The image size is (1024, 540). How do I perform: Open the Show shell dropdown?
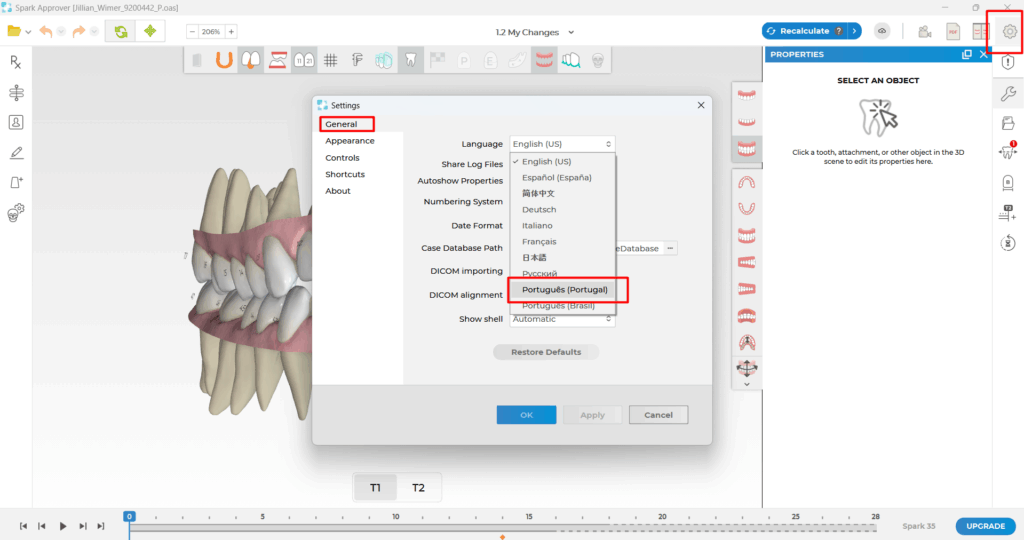click(x=562, y=319)
